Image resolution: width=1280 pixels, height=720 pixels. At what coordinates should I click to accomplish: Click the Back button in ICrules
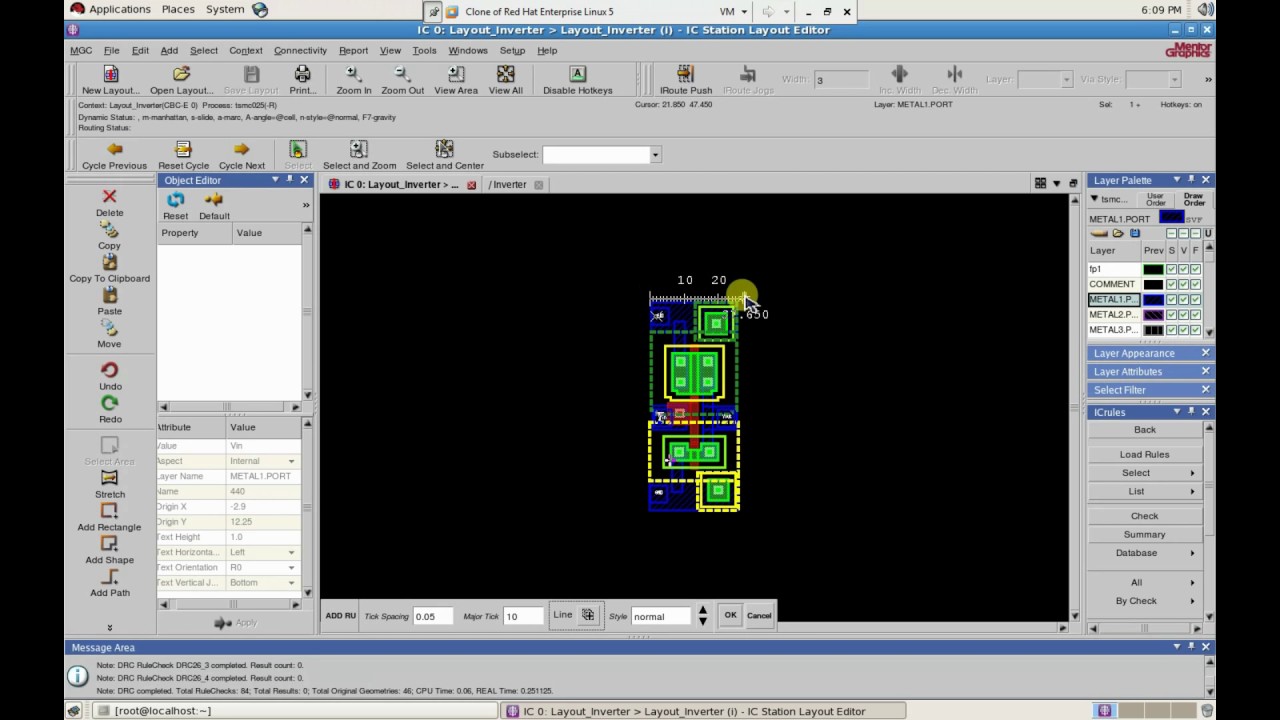[1145, 429]
